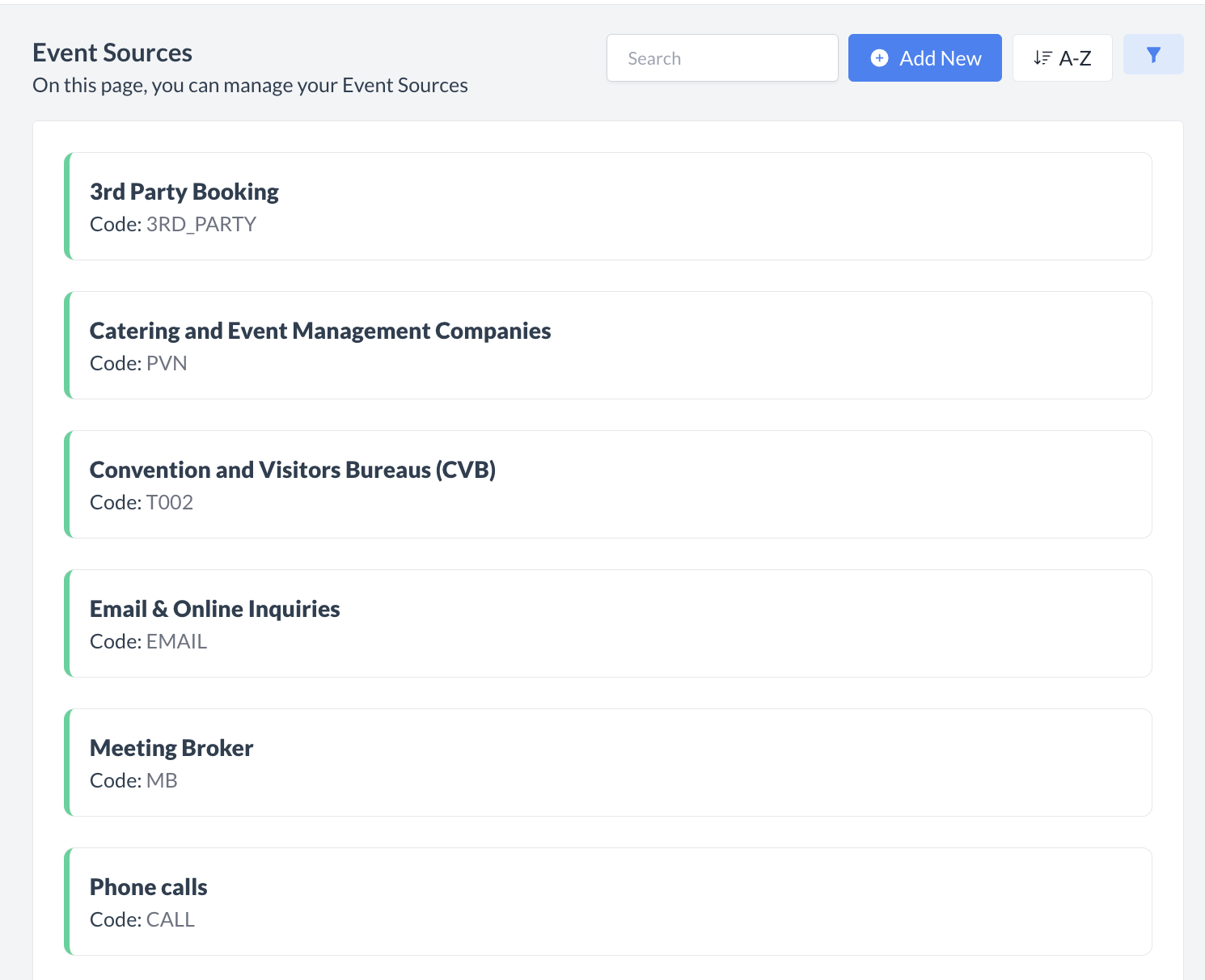Click the sort arrows icon beside A-Z
1205x980 pixels.
click(x=1042, y=58)
